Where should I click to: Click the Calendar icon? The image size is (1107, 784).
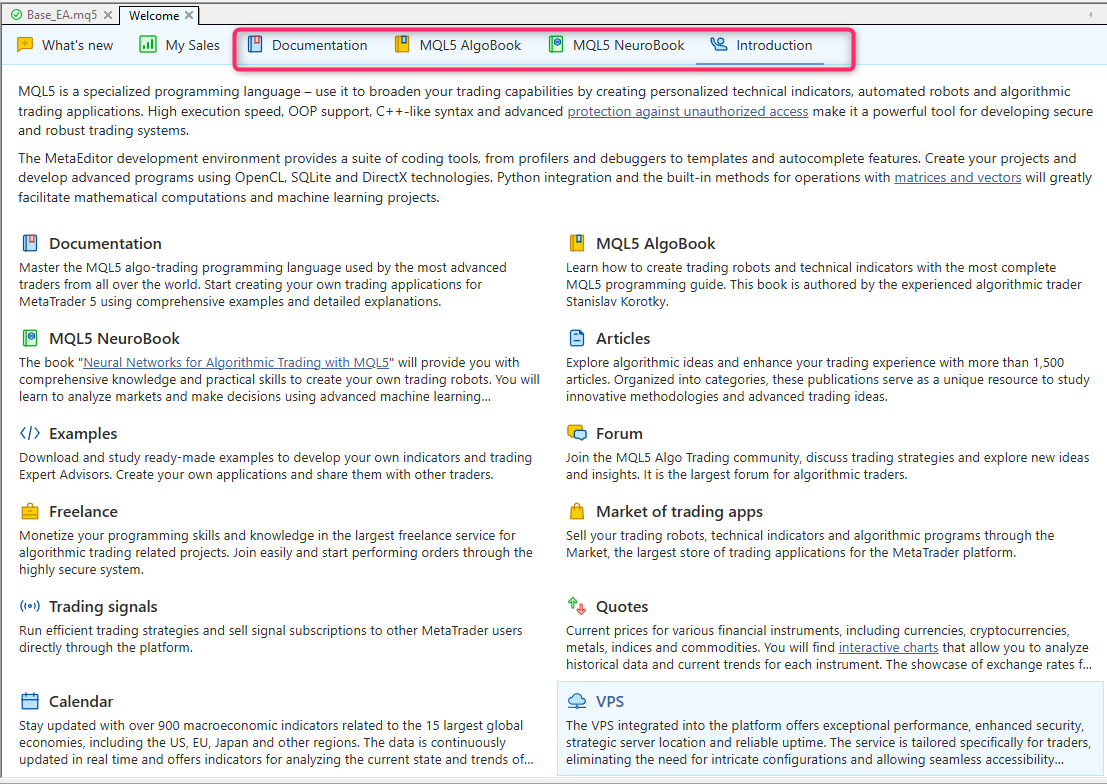30,701
